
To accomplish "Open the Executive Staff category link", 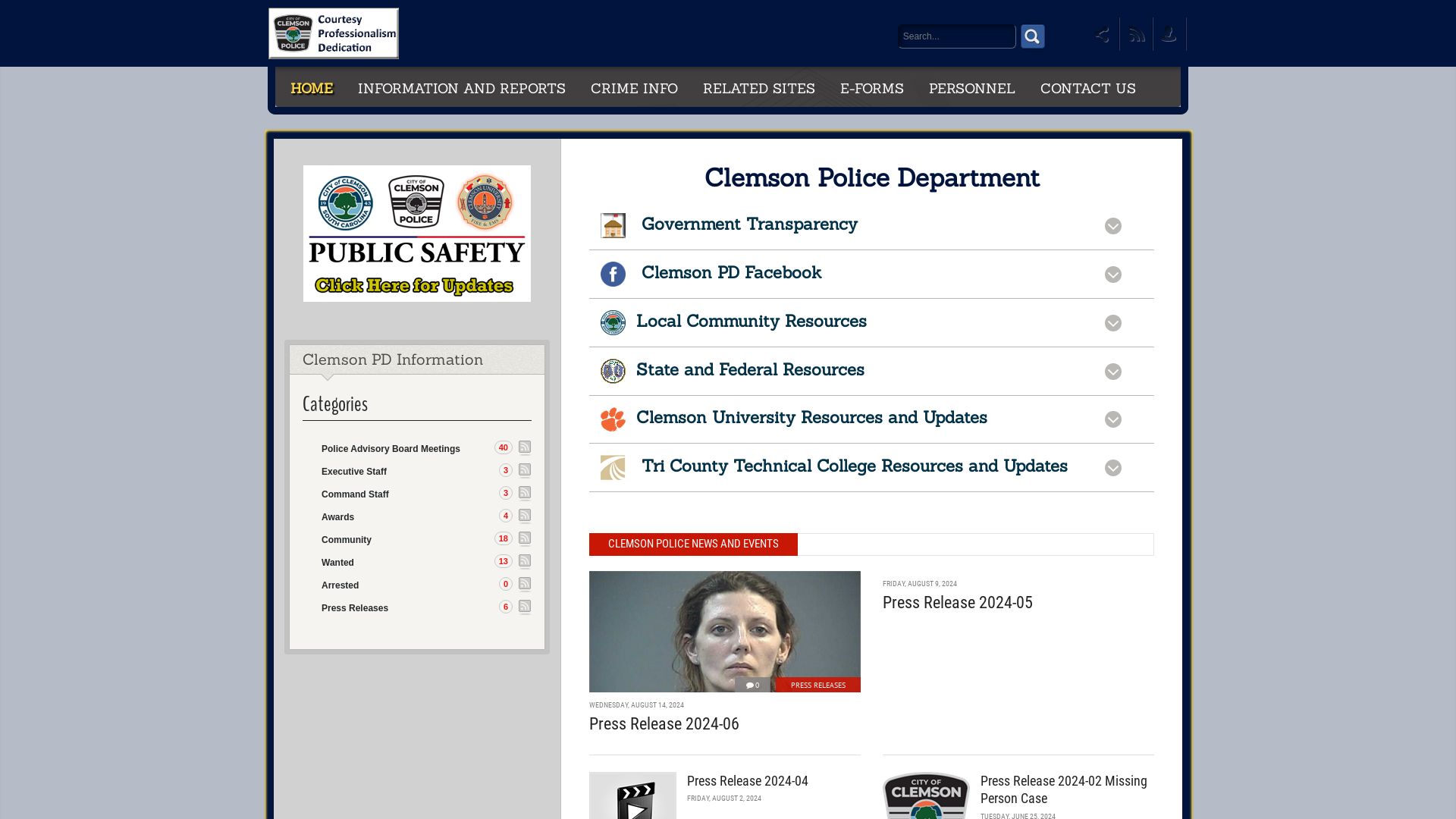I will pos(354,472).
